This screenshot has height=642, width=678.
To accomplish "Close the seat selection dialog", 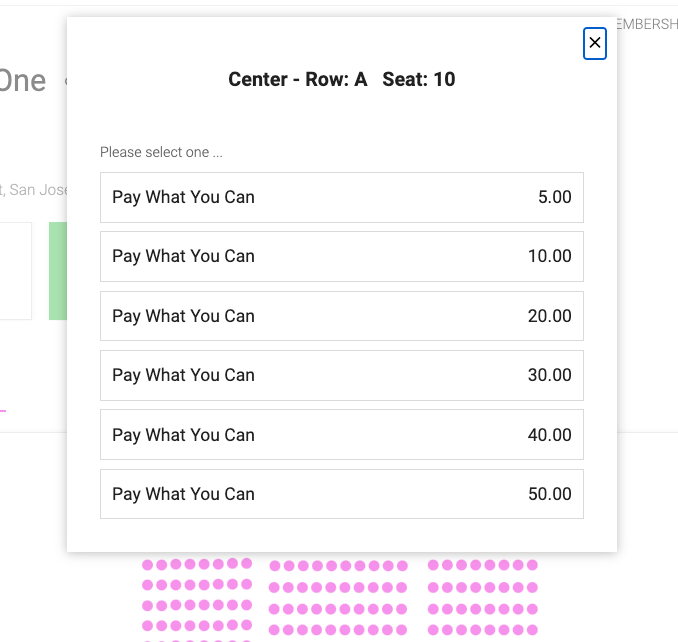I will tap(595, 43).
